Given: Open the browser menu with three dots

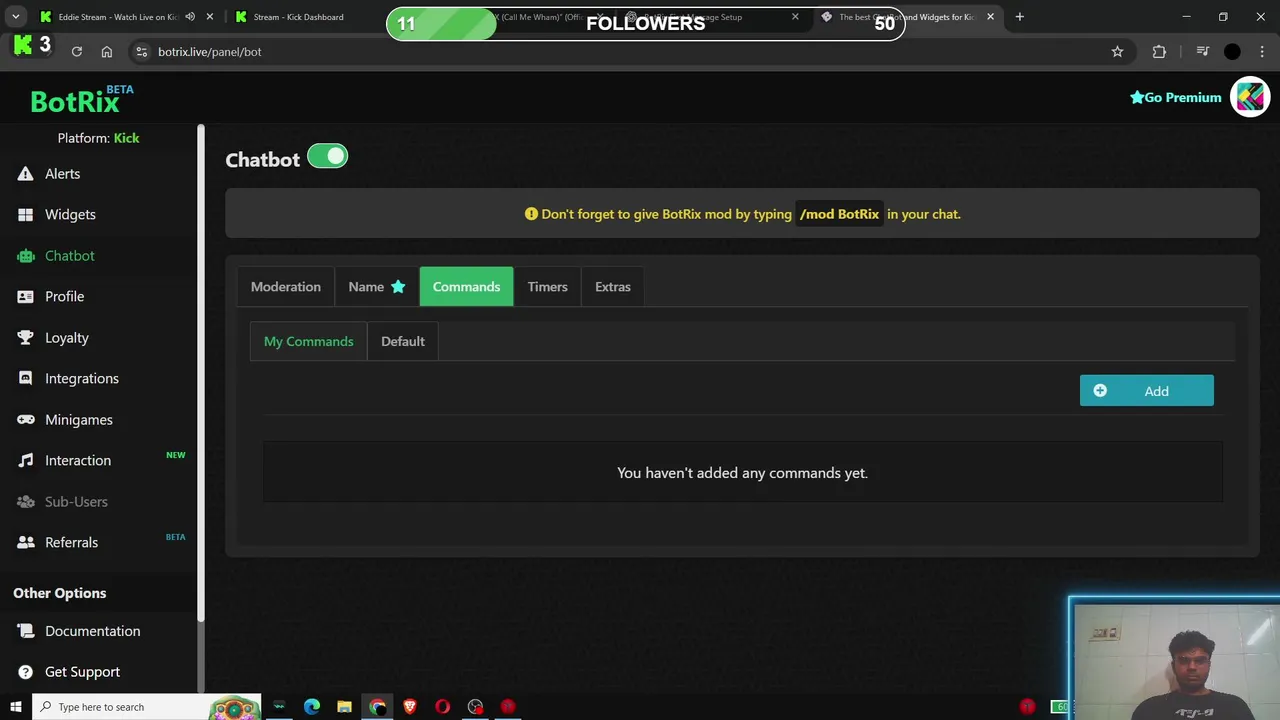Looking at the screenshot, I should [x=1262, y=52].
